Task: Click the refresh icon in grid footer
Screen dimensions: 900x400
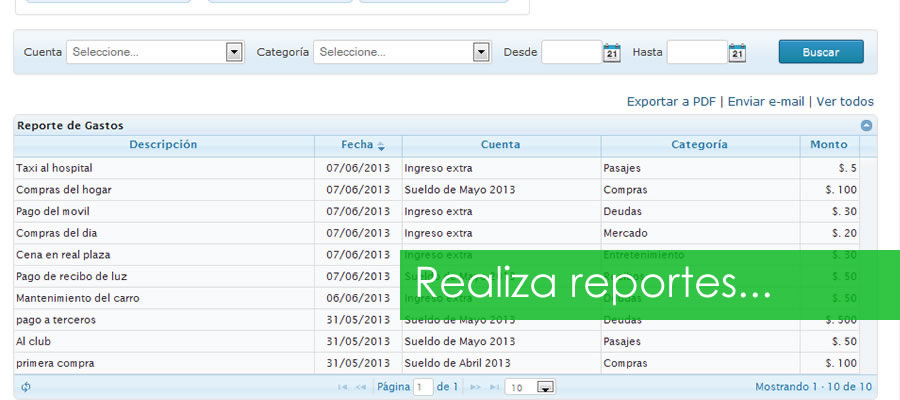Action: pos(26,387)
